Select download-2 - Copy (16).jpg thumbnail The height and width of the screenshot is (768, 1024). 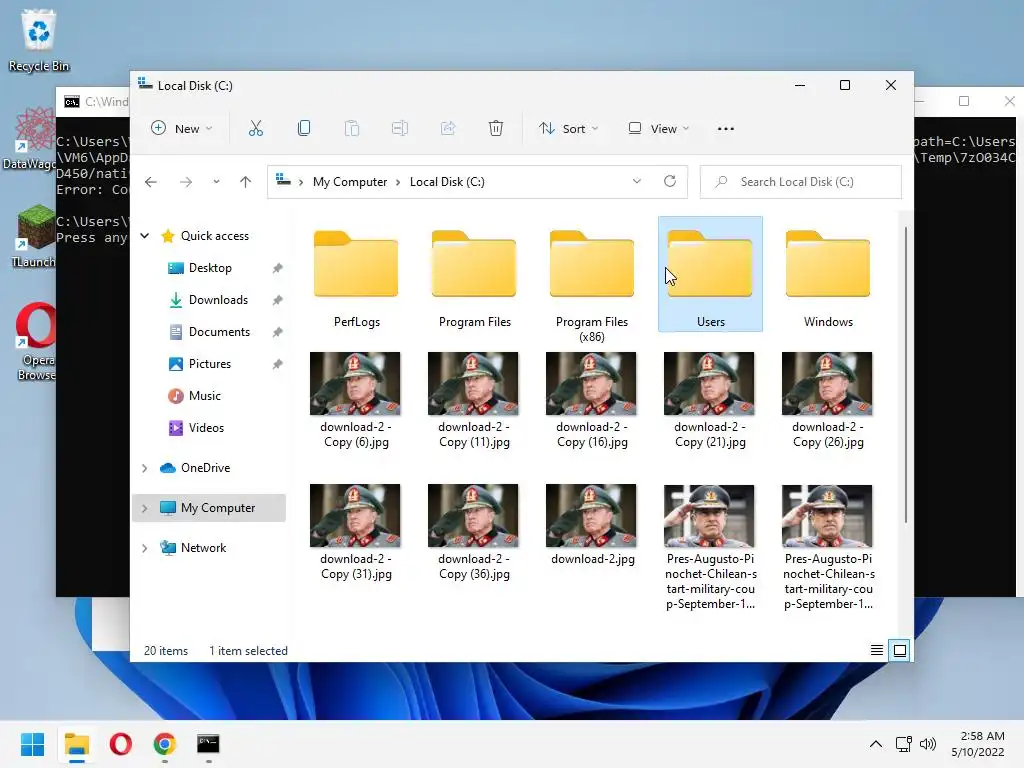591,383
